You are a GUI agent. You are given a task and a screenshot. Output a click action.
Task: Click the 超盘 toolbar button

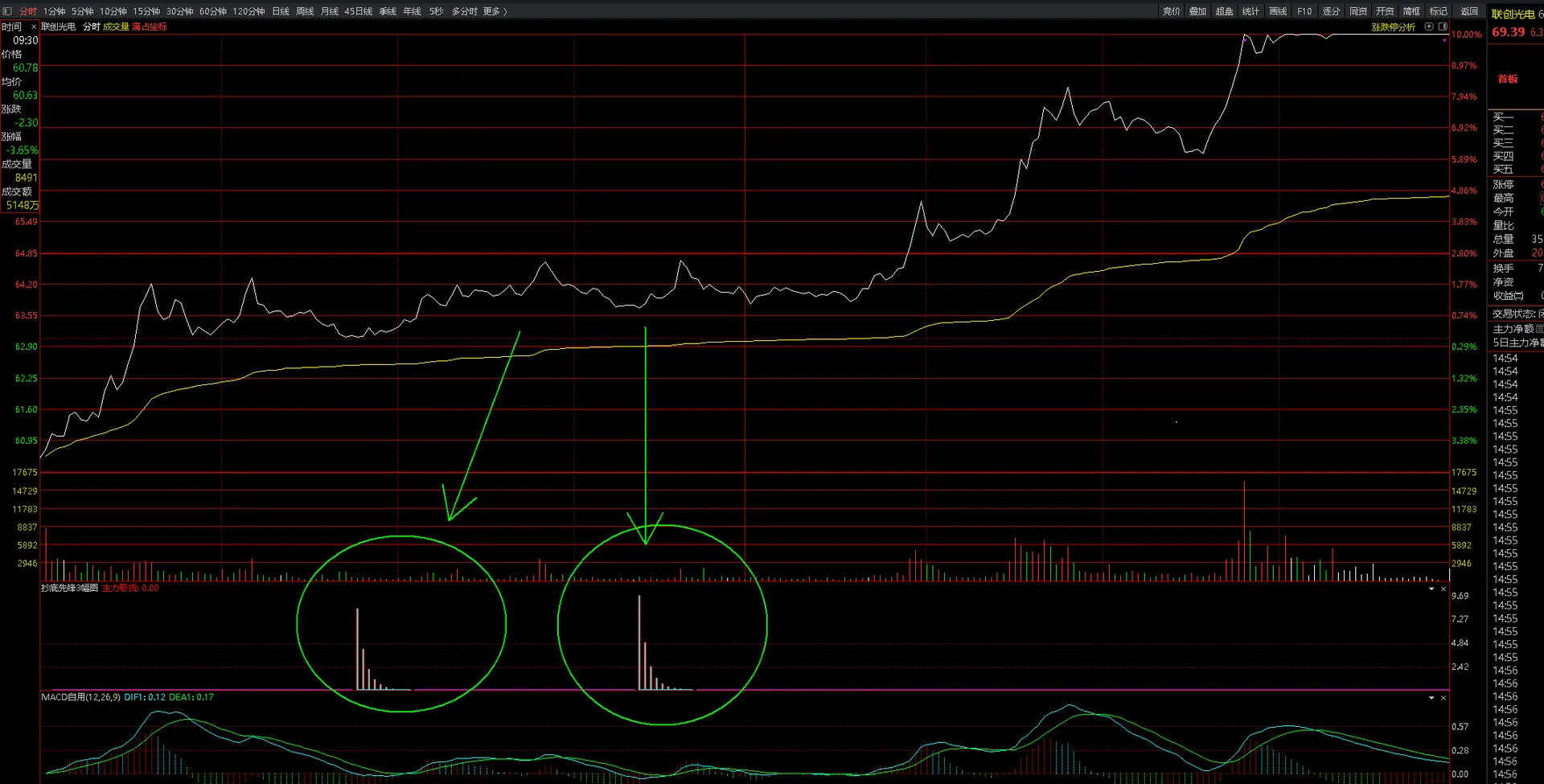point(1225,11)
